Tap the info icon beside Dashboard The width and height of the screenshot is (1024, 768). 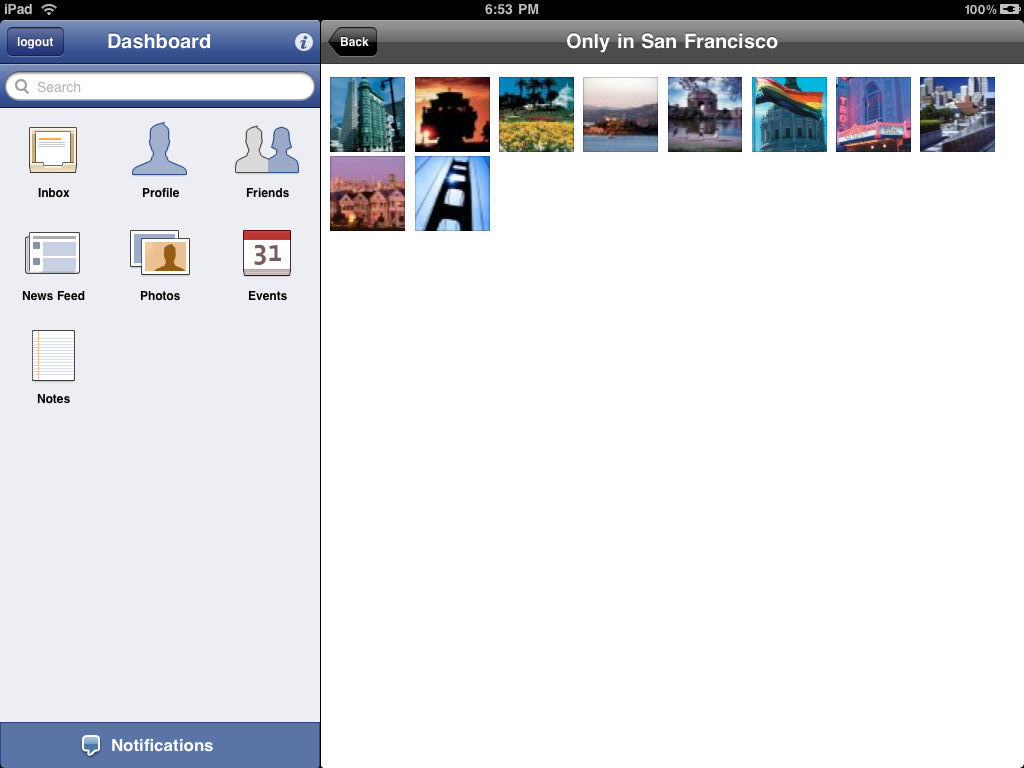pos(304,42)
